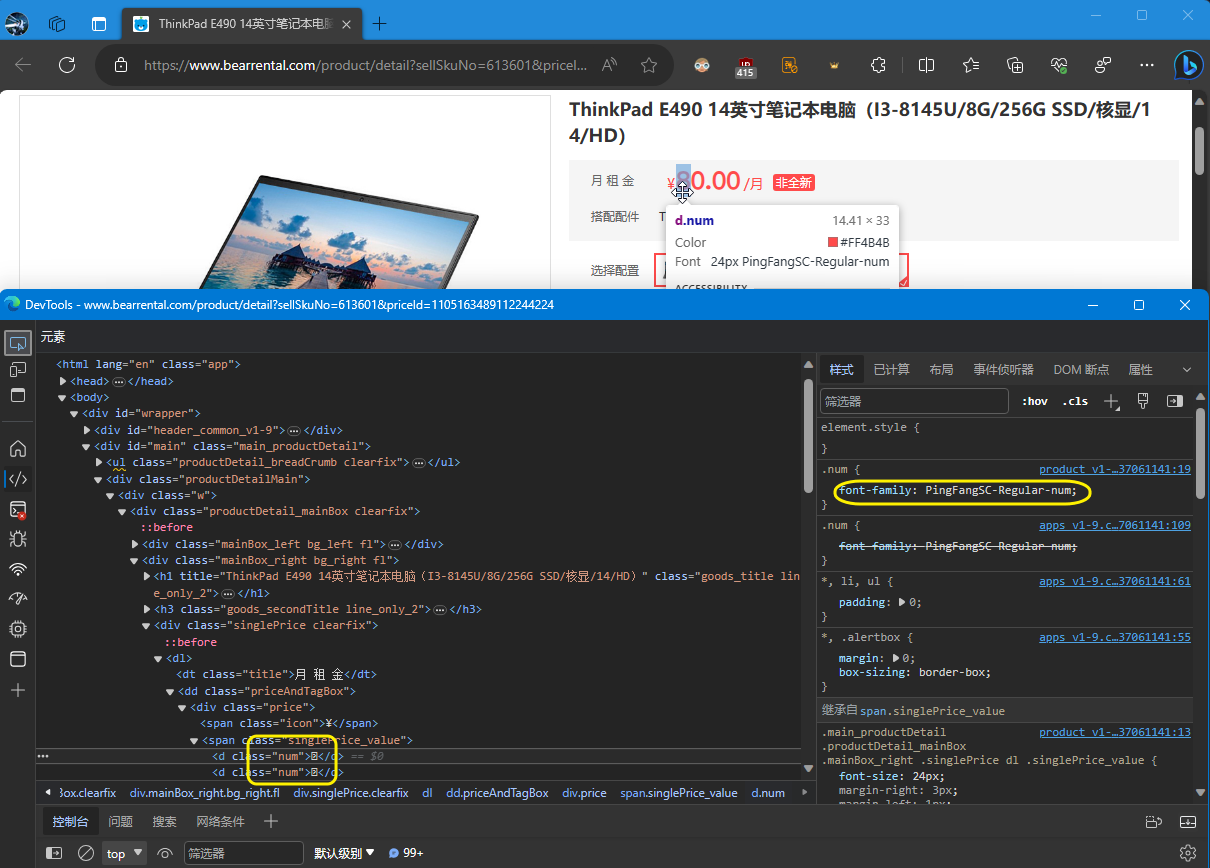Open a new browser tab
Image resolution: width=1210 pixels, height=868 pixels.
coord(380,24)
